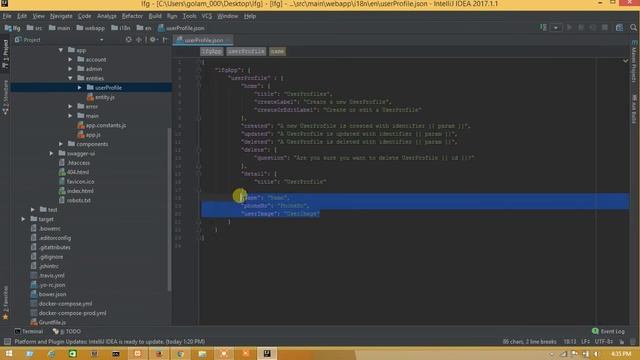
Task: Open Project Structure icon in toolbar
Action: [619, 27]
